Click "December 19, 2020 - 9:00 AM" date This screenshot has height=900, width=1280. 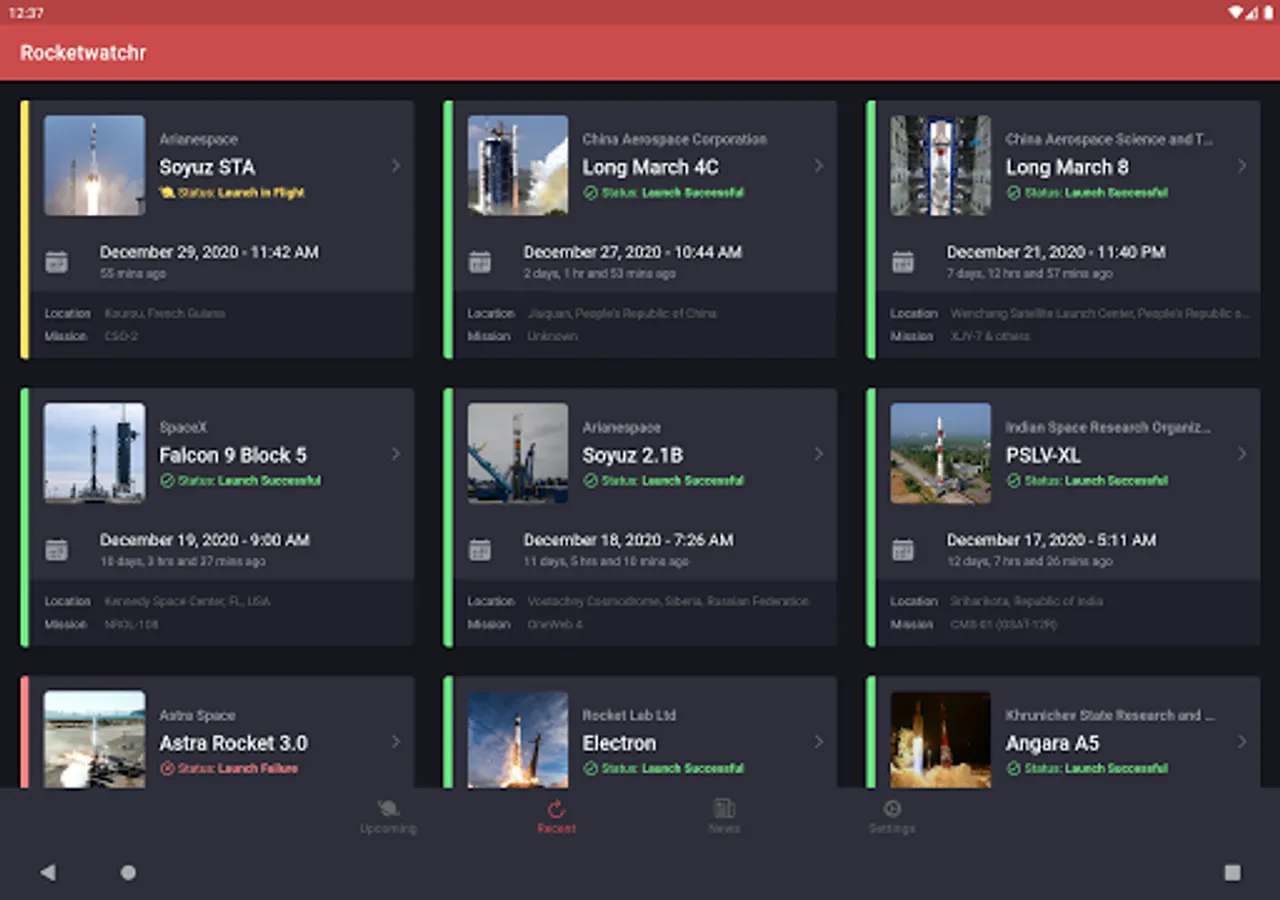tap(205, 540)
